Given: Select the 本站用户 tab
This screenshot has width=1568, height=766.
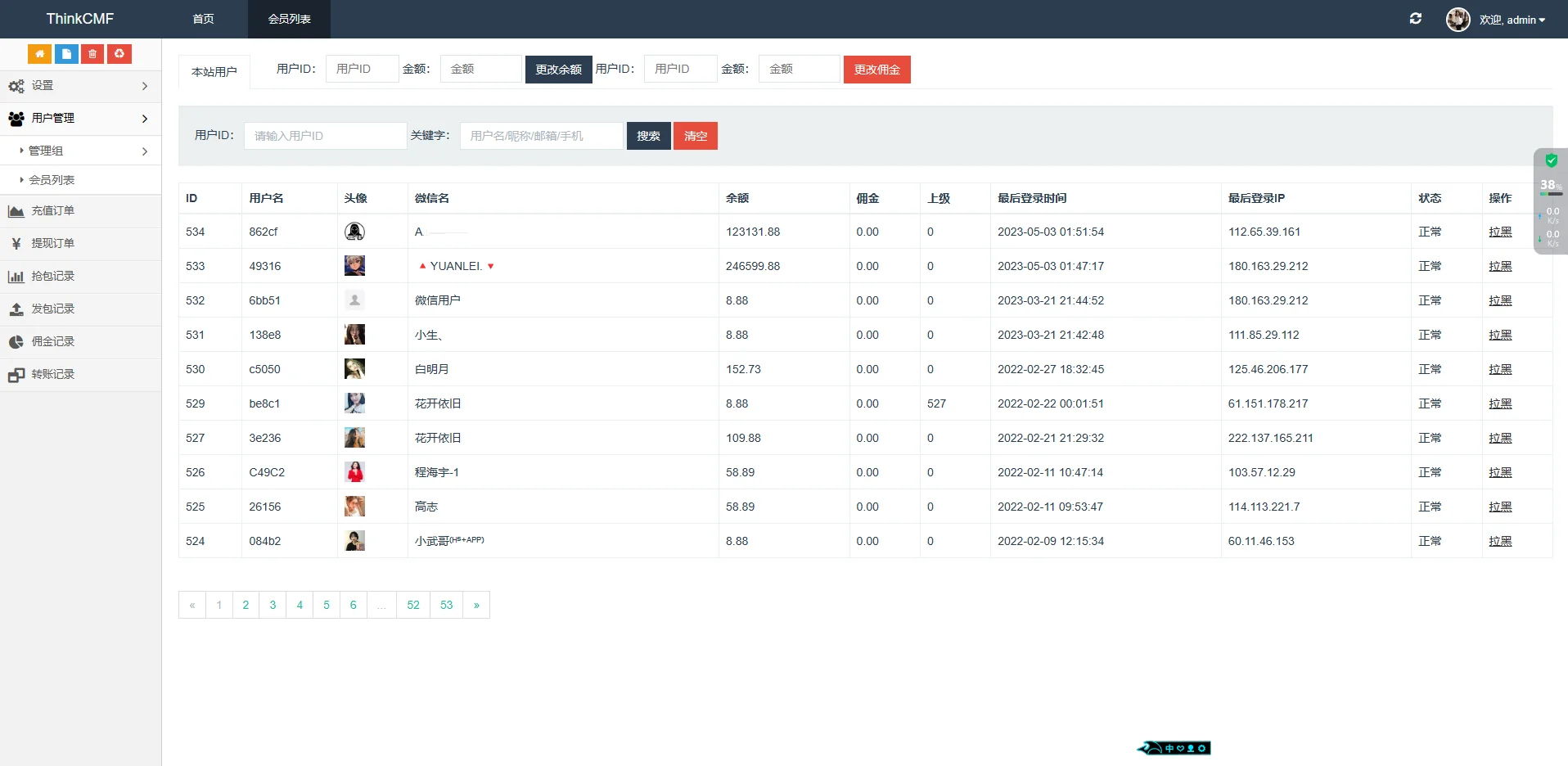Looking at the screenshot, I should pos(214,72).
